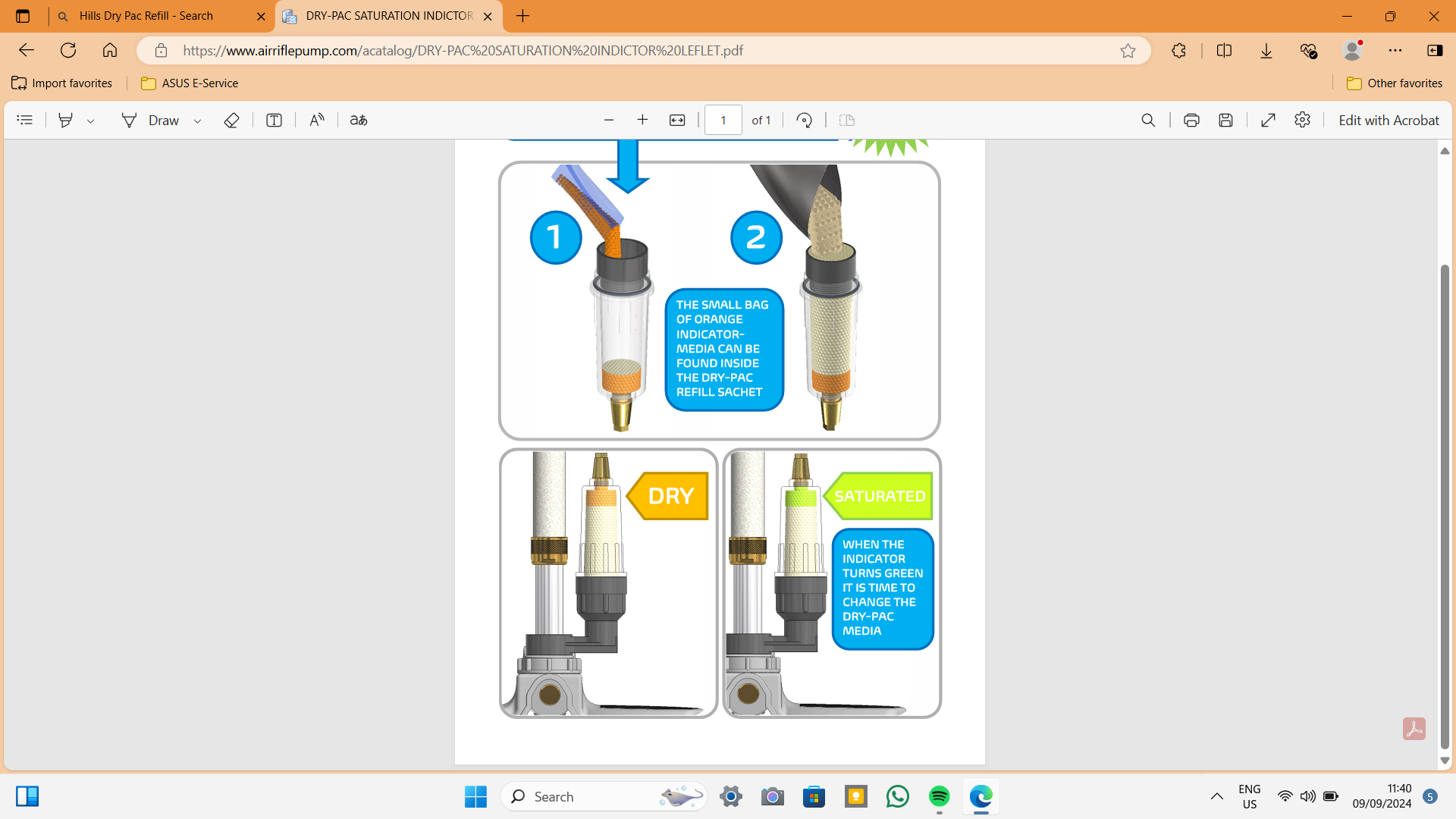1456x819 pixels.
Task: Enter full screen with expand icon
Action: tap(1268, 120)
